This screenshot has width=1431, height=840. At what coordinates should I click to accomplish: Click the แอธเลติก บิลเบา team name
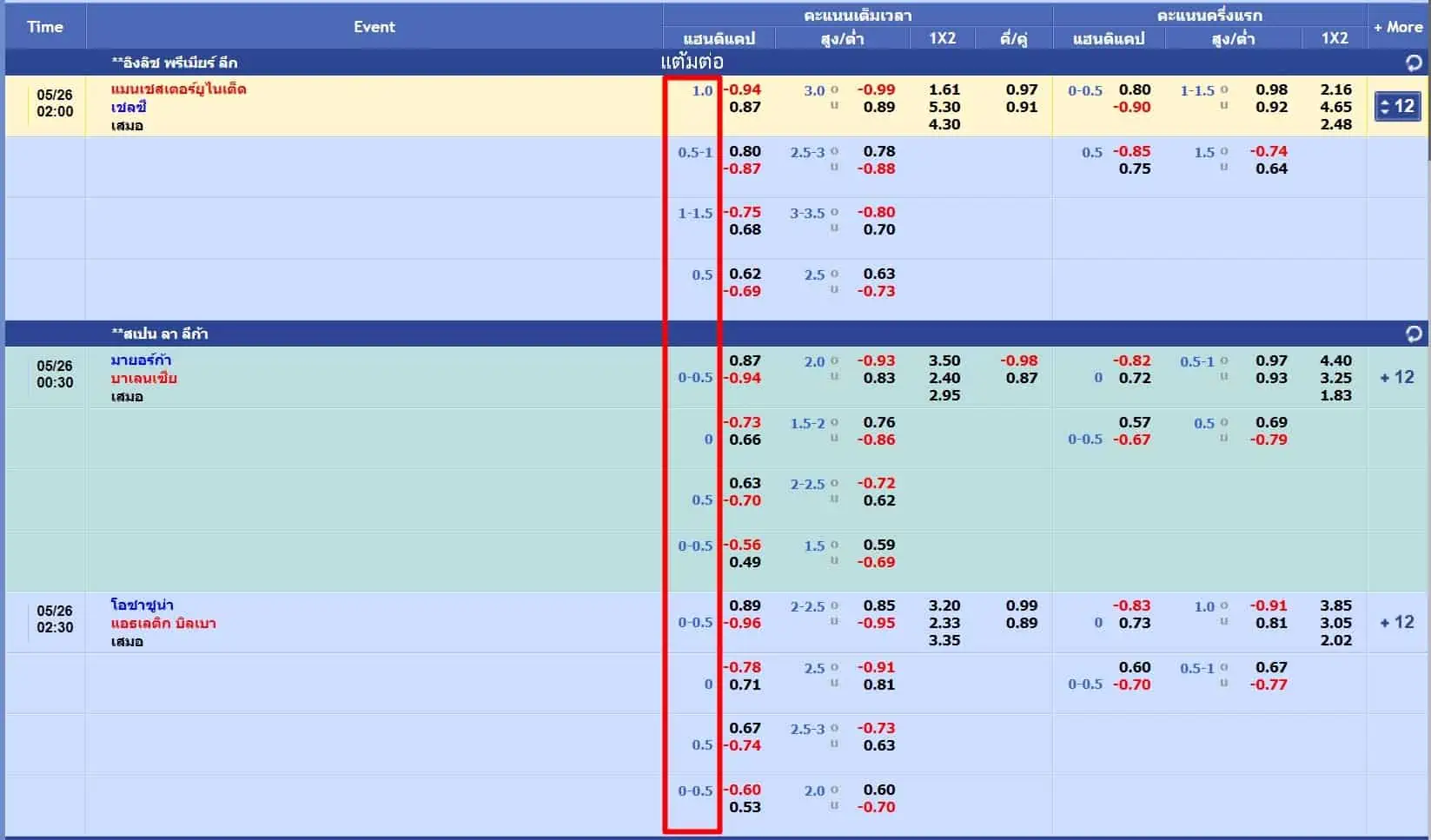pos(163,623)
